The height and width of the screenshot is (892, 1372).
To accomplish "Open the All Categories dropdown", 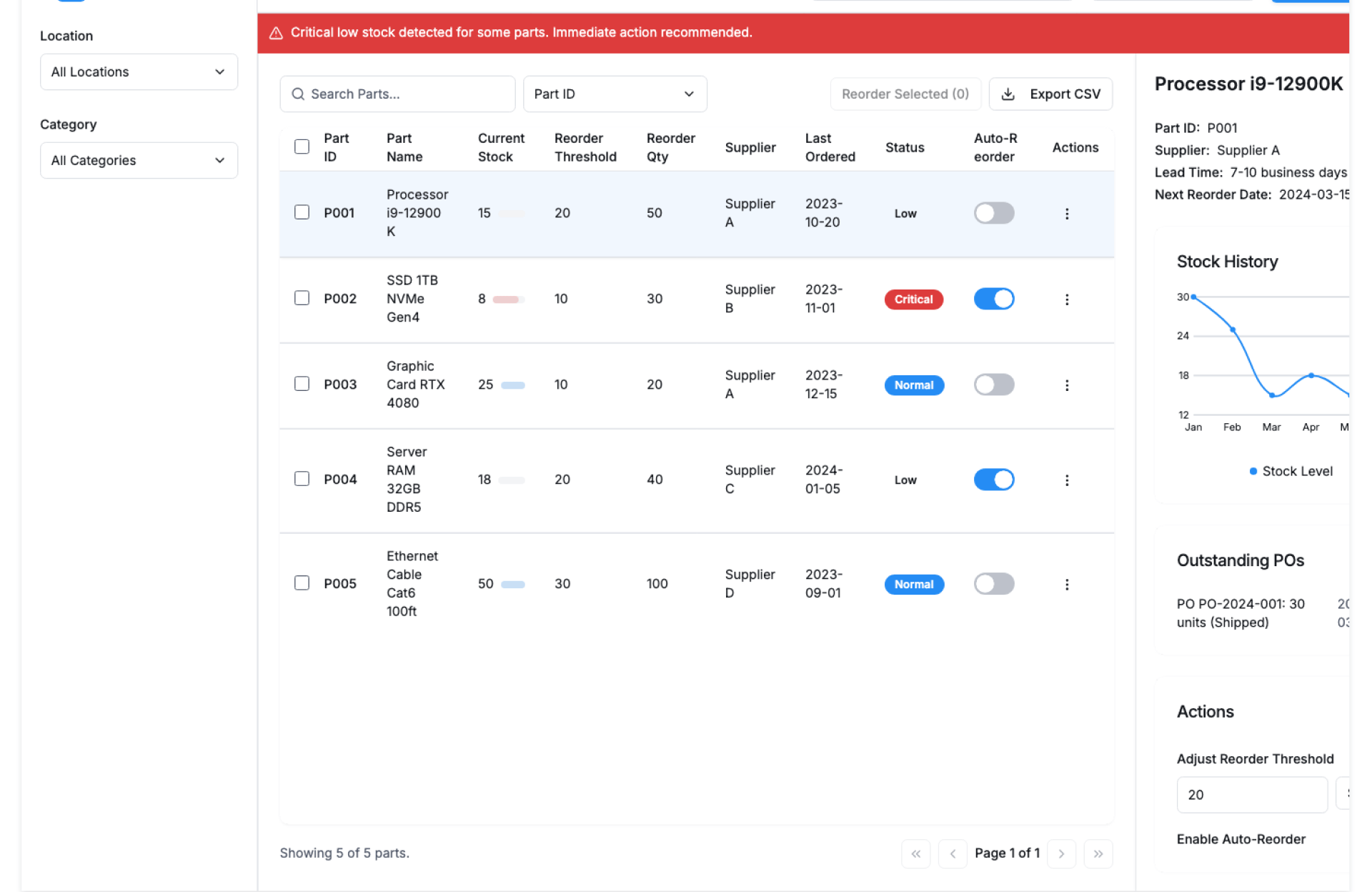I will click(139, 161).
